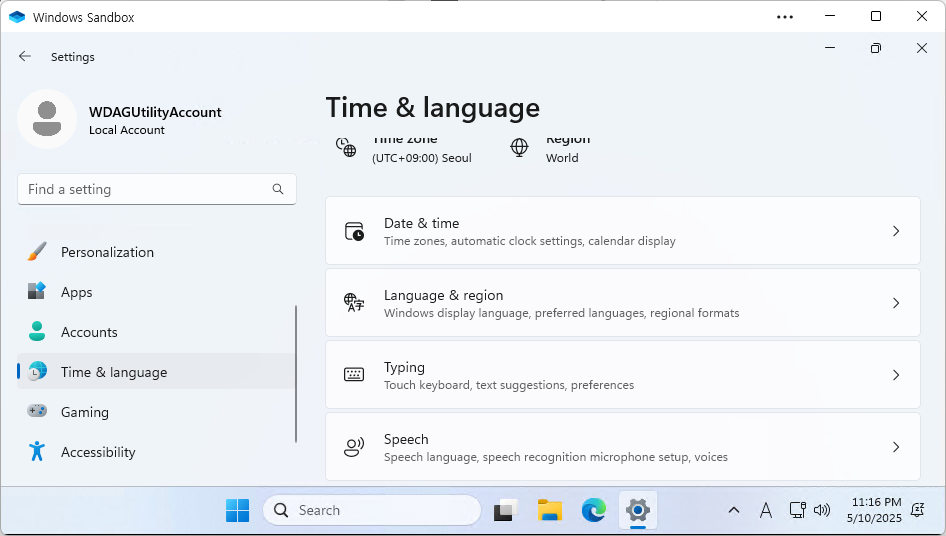946x536 pixels.
Task: Click the Accessibility figure icon
Action: point(37,451)
